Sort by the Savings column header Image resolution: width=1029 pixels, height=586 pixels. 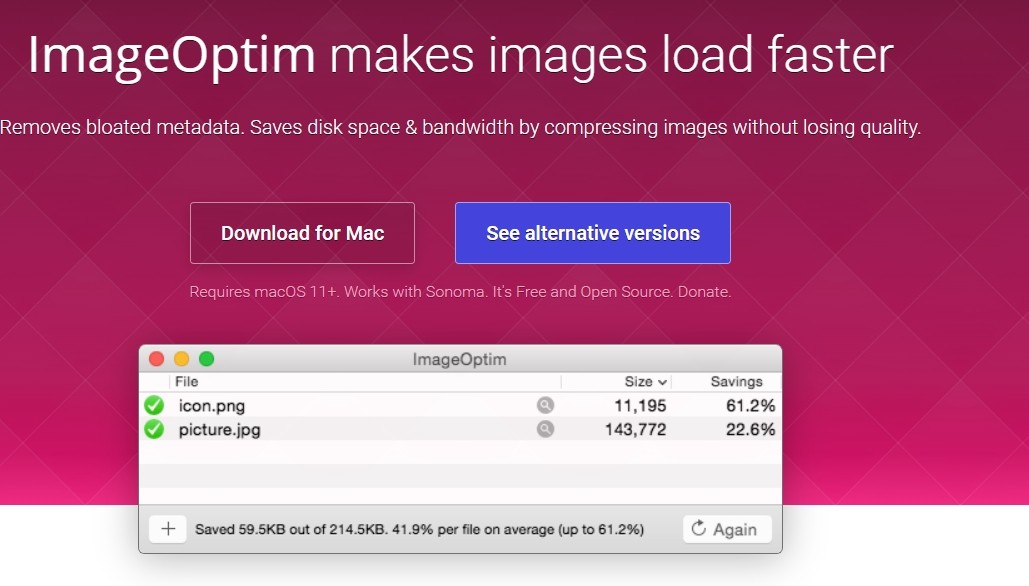click(x=736, y=381)
